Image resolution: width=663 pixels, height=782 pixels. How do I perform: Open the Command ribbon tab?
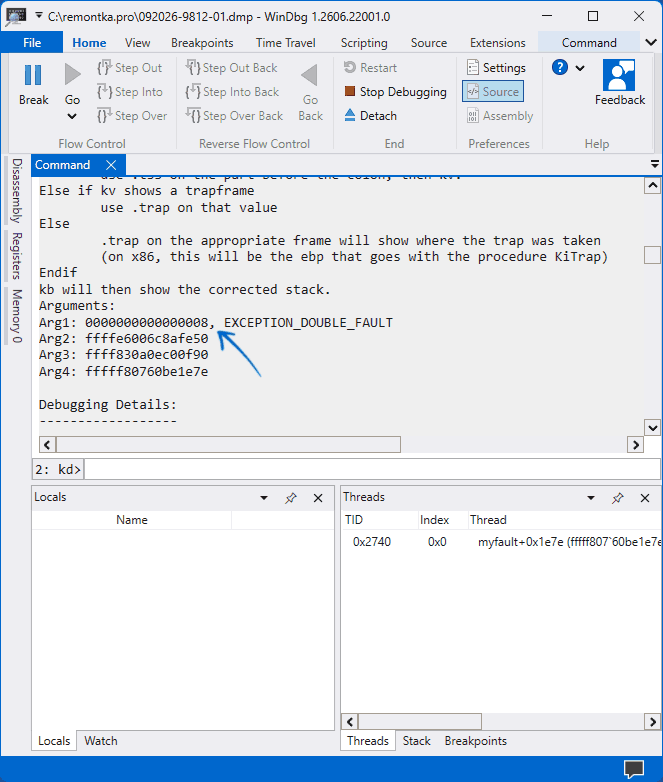coord(589,42)
